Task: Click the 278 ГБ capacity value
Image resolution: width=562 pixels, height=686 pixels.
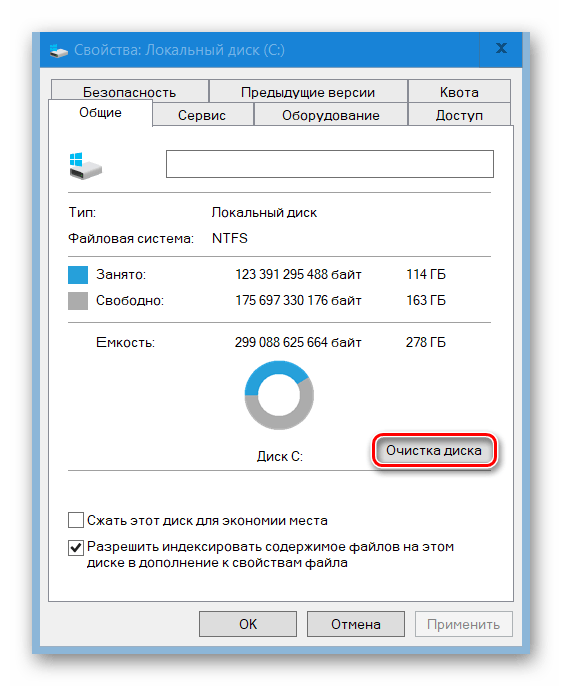Action: click(426, 343)
